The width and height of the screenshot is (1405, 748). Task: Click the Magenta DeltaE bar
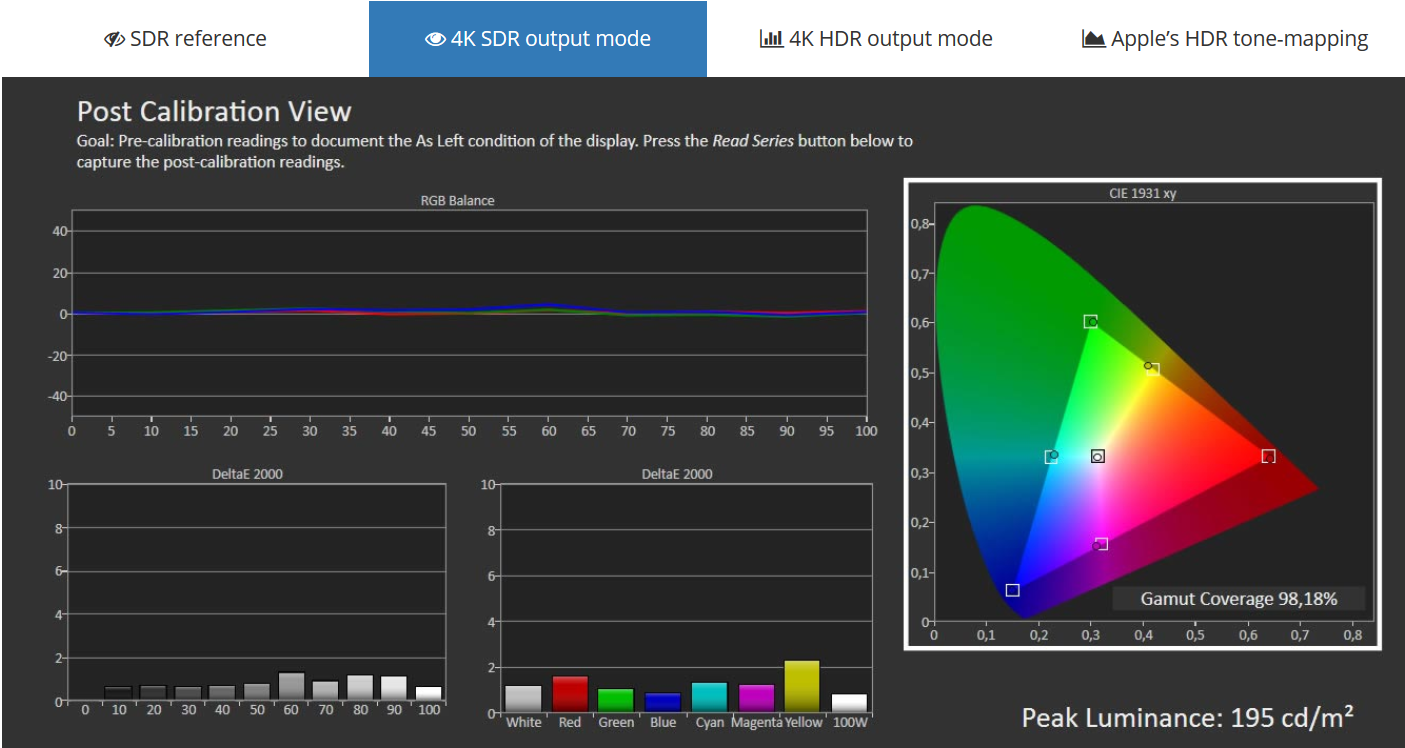coord(756,699)
